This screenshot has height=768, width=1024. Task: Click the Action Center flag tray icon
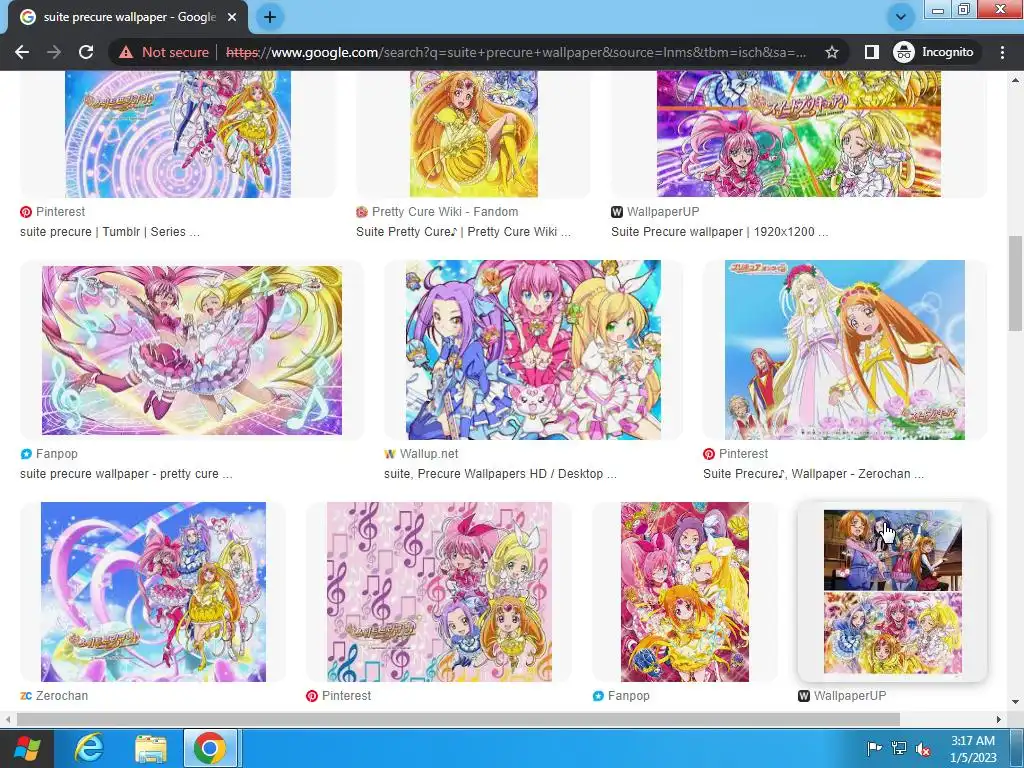[x=874, y=748]
